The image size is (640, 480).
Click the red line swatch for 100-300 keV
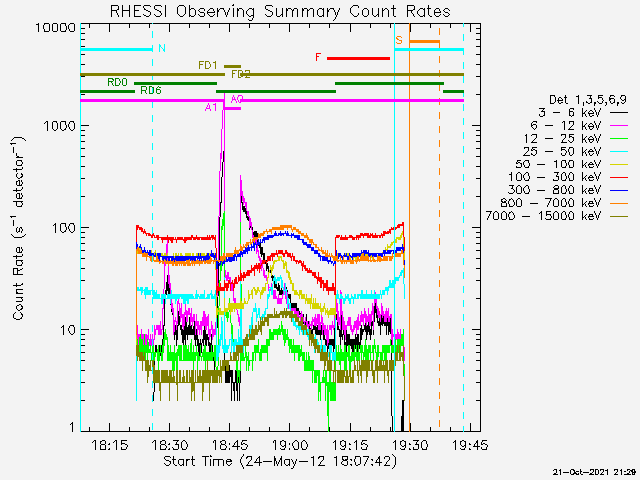point(619,178)
